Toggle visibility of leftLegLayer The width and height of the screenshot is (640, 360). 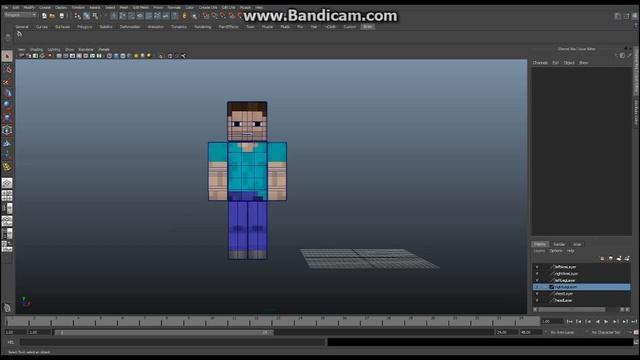pos(537,280)
